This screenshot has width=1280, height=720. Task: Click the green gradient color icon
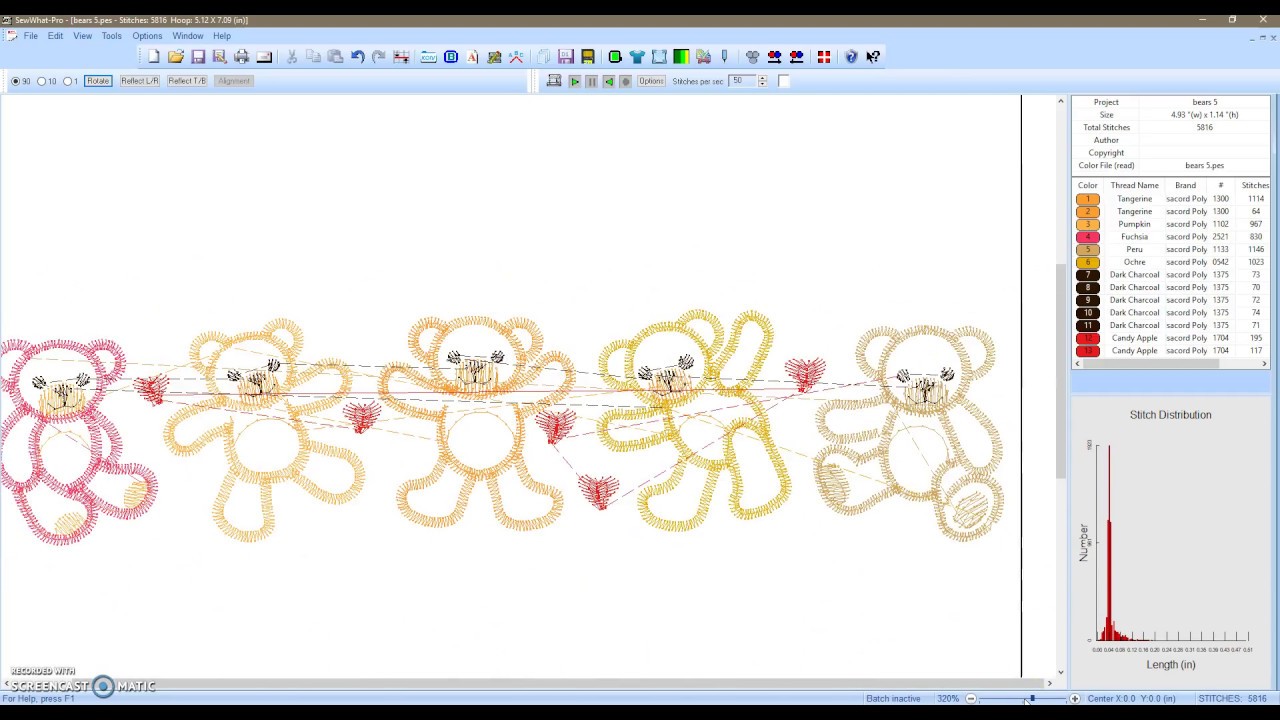point(681,57)
